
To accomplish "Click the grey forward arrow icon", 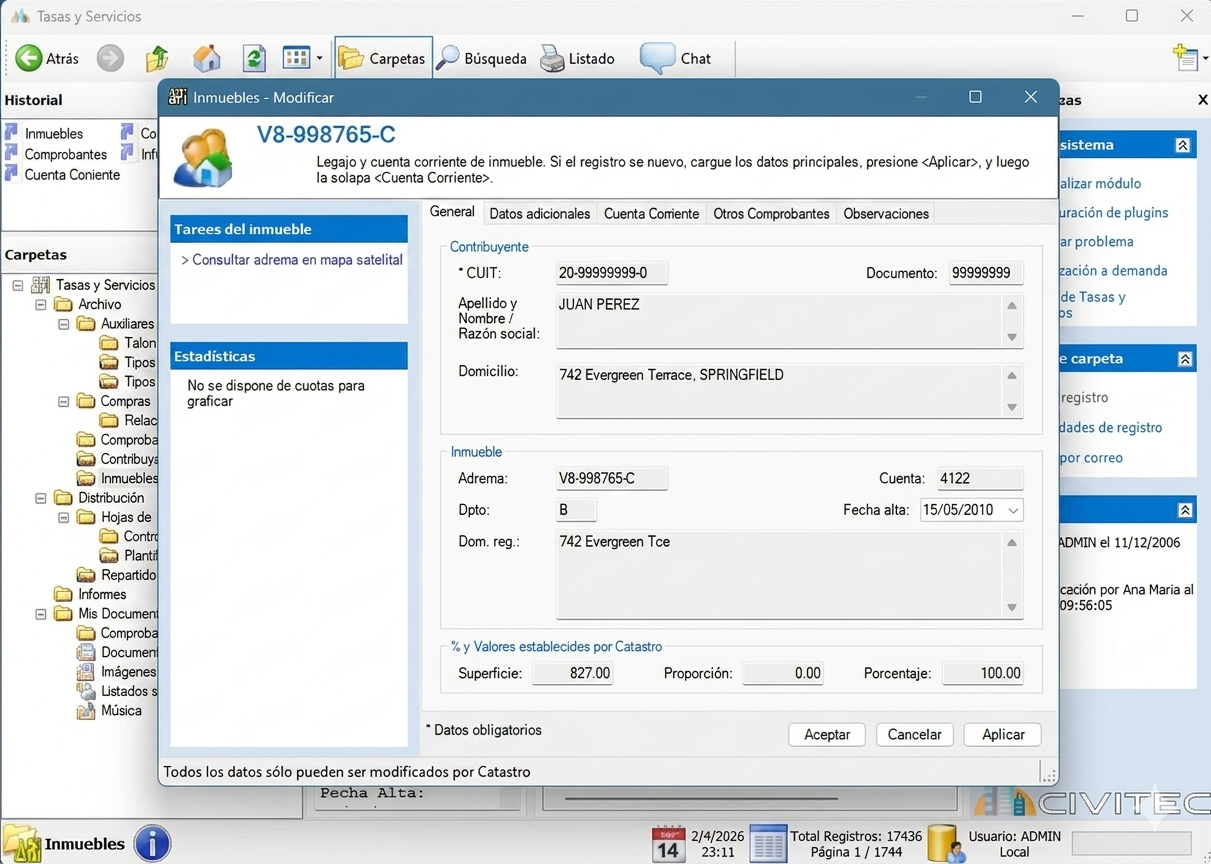I will [110, 58].
